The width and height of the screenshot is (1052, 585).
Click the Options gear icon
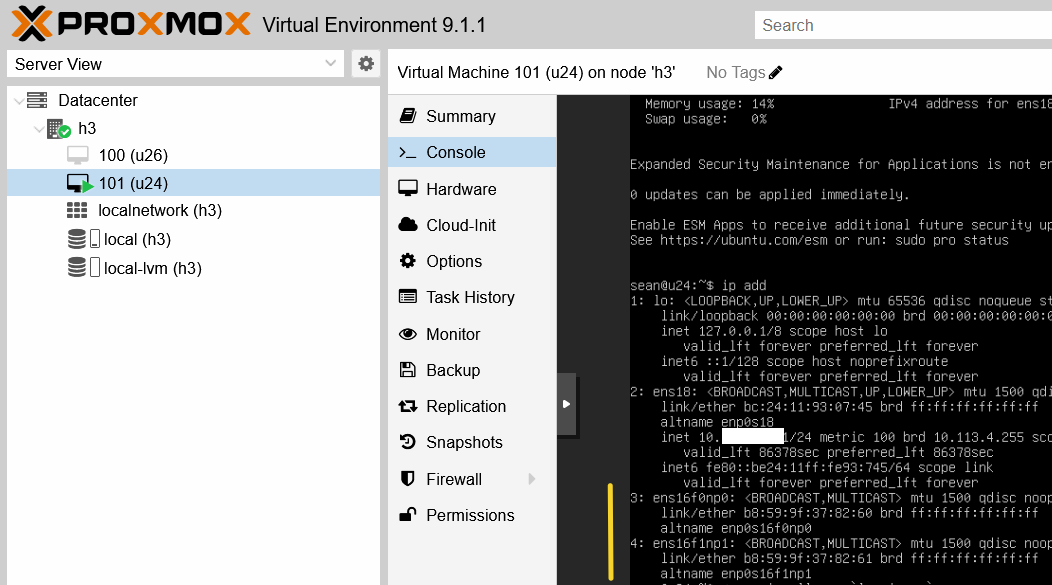pyautogui.click(x=408, y=261)
